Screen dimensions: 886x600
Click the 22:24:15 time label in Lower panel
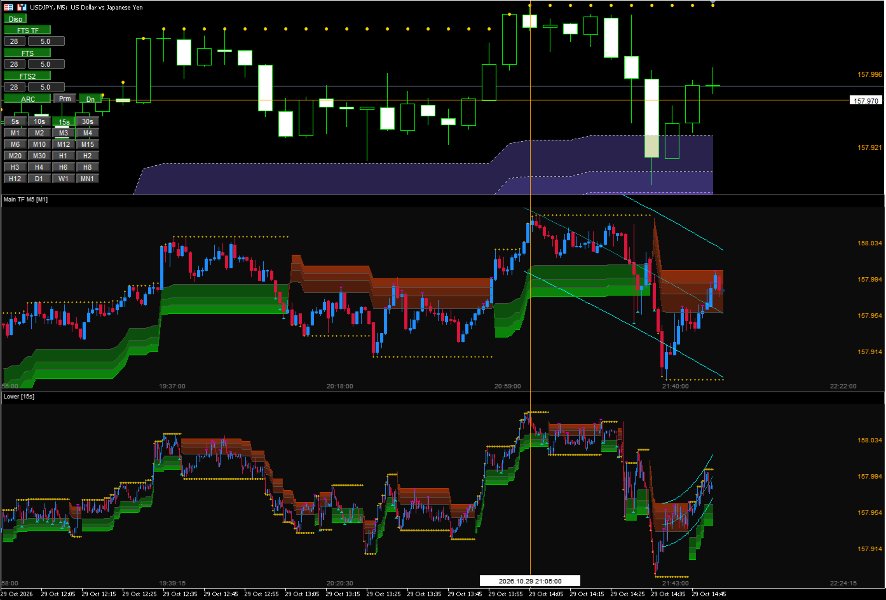click(843, 583)
